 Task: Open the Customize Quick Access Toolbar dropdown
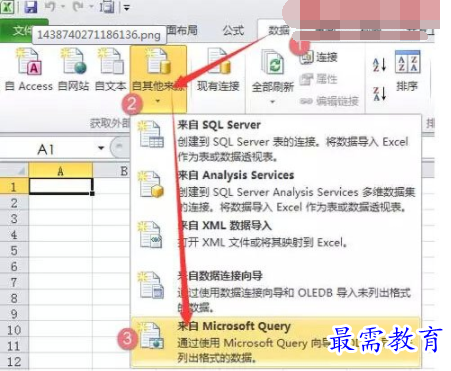(127, 7)
